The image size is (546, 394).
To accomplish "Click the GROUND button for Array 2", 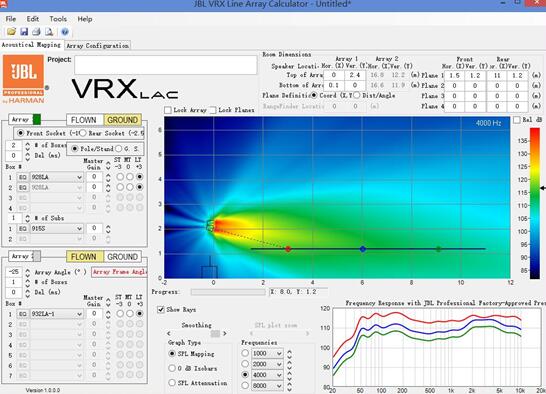I will 123,257.
